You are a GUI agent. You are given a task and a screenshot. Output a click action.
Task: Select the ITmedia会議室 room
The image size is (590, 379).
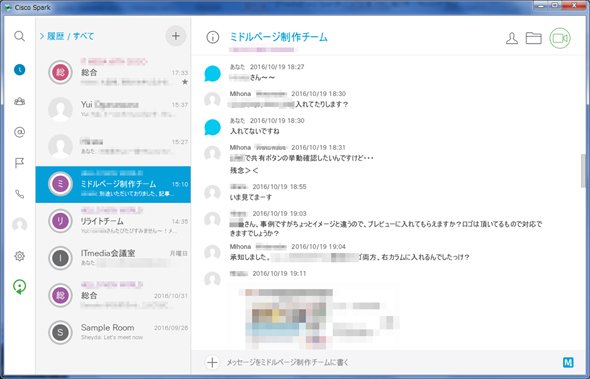(113, 258)
